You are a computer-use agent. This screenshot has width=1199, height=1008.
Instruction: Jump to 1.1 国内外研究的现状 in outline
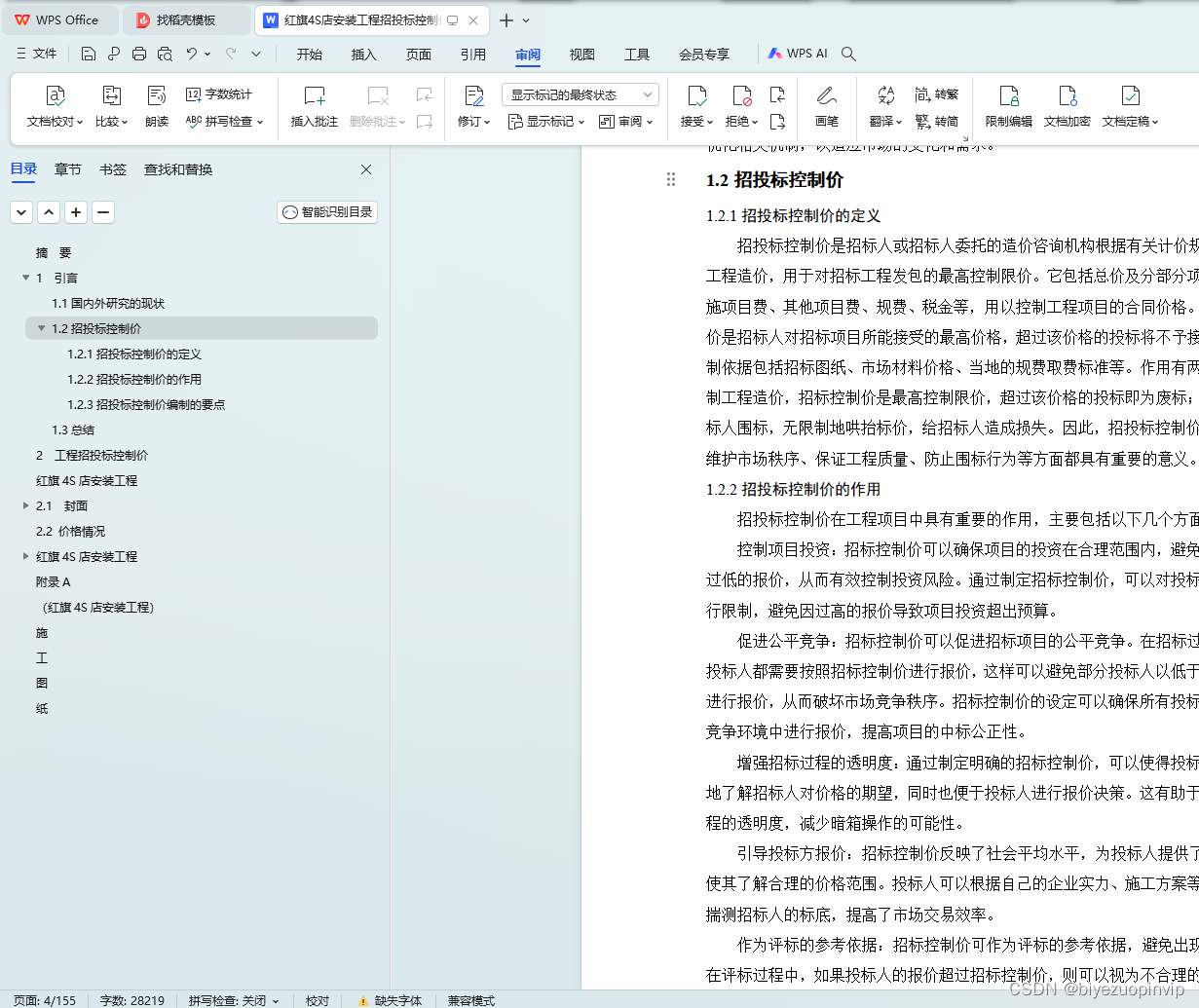pyautogui.click(x=108, y=304)
